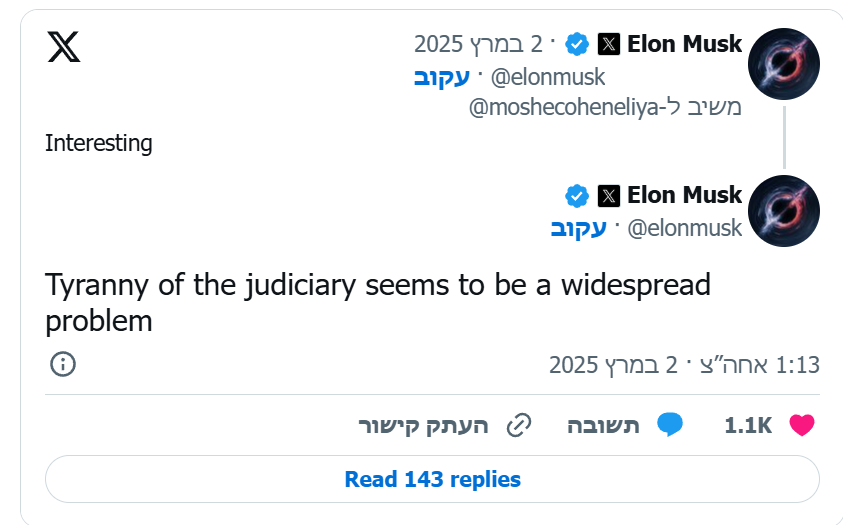Image resolution: width=843 pixels, height=525 pixels.
Task: Click the reply speech bubble icon
Action: tap(669, 425)
